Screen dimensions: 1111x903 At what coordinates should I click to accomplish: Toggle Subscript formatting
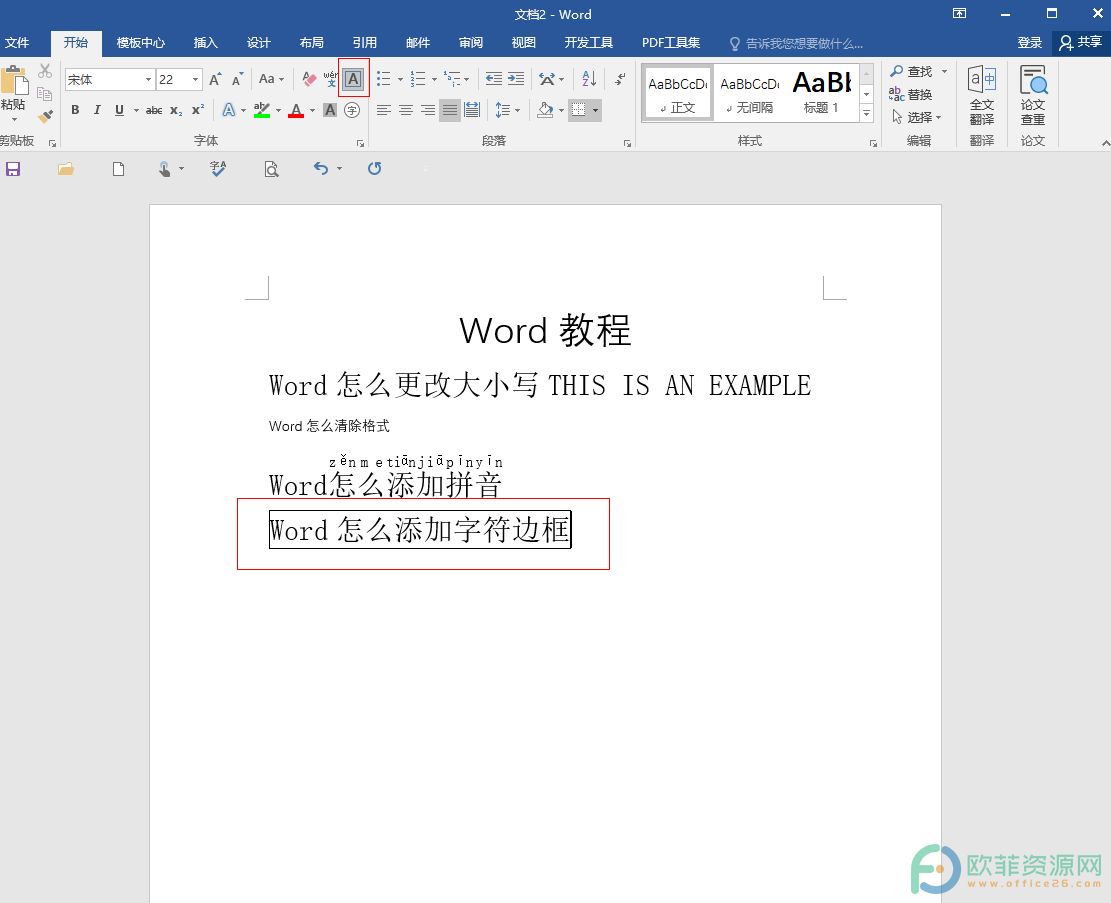[x=176, y=110]
